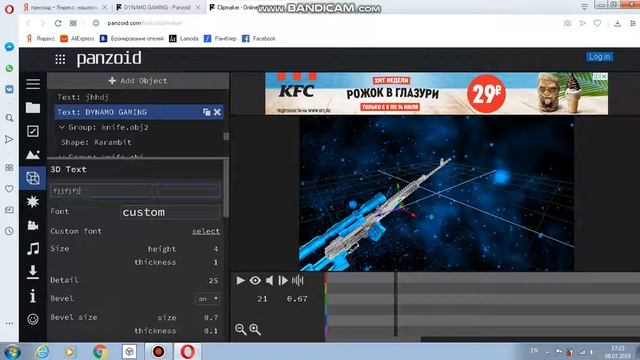Click the frame number 21 field
The height and width of the screenshot is (360, 640).
tap(262, 299)
